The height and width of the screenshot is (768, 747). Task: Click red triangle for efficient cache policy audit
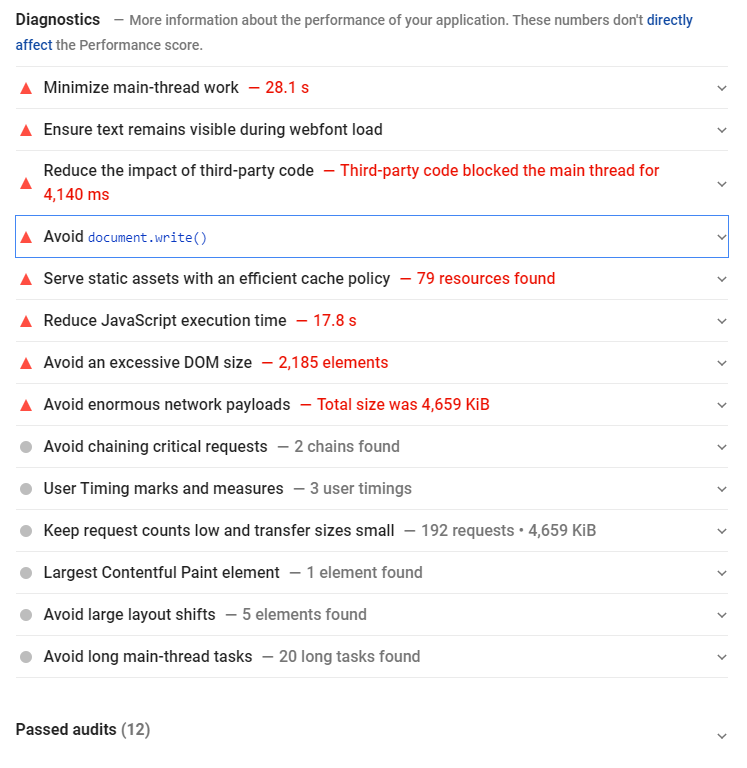click(26, 279)
